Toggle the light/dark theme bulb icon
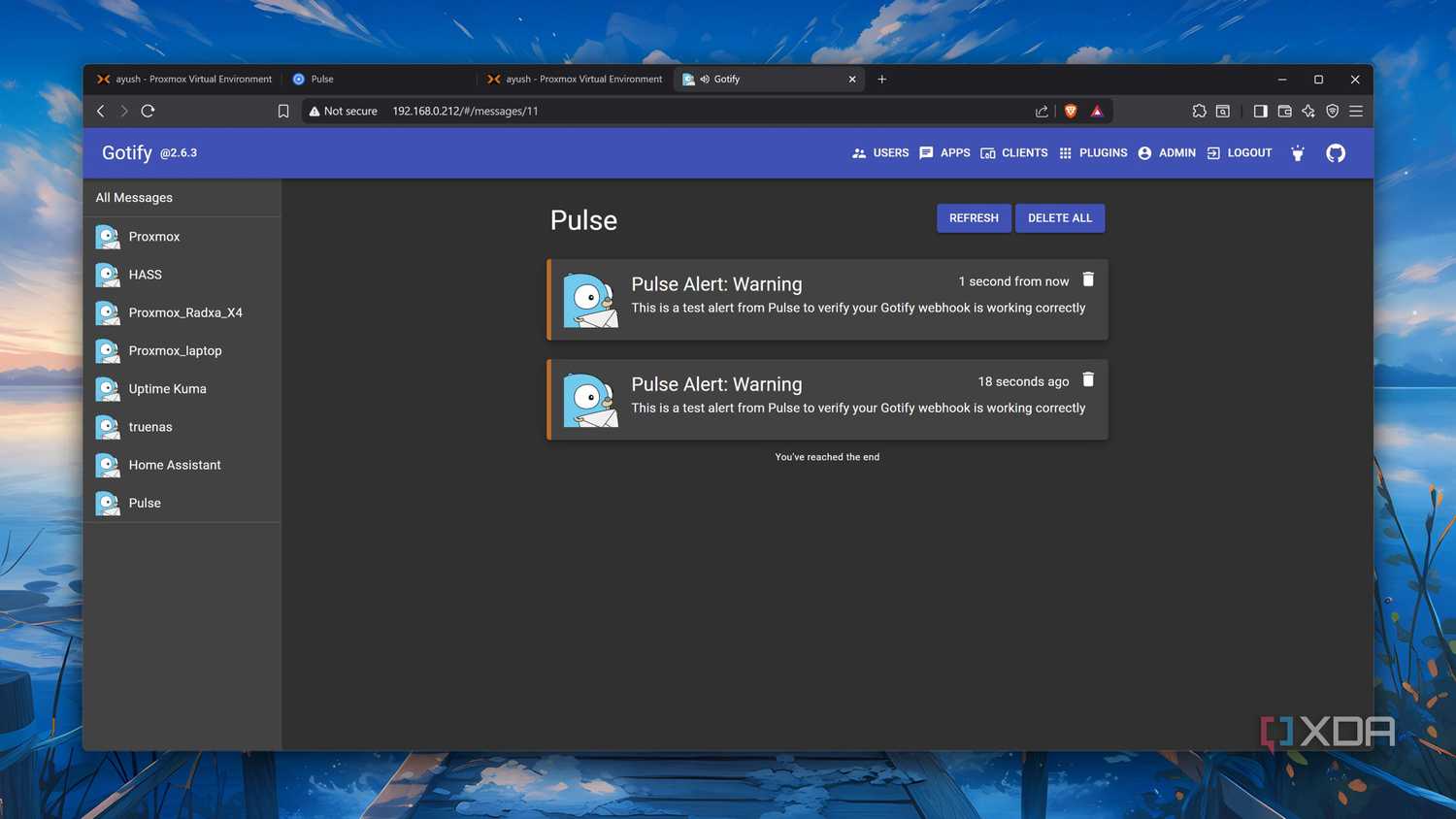 pos(1298,153)
